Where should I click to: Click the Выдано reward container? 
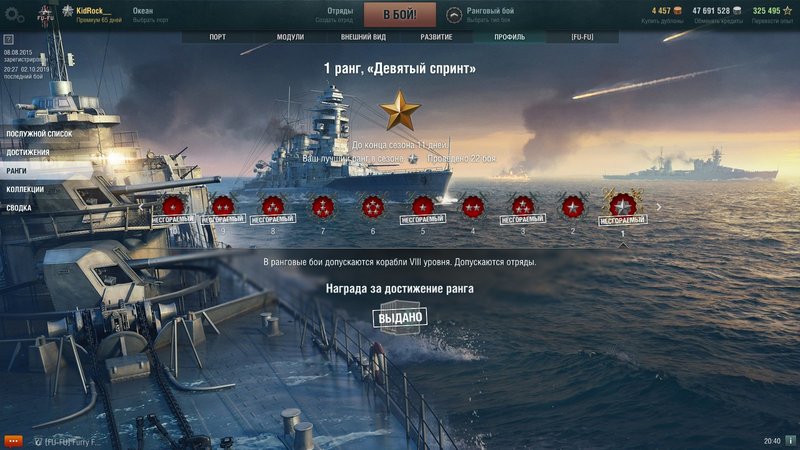pos(399,317)
